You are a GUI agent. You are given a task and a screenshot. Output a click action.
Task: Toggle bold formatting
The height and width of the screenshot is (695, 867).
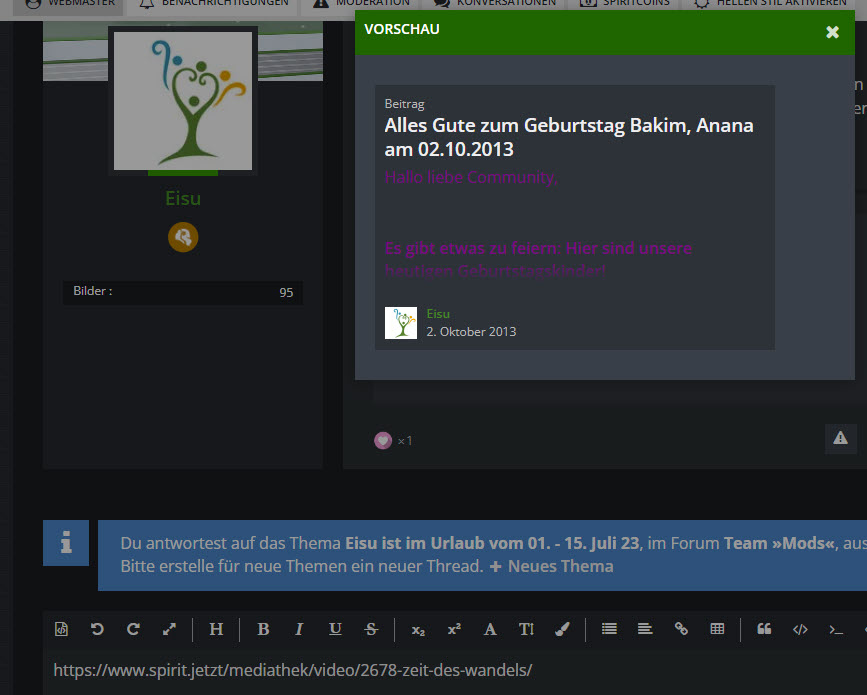[x=263, y=629]
